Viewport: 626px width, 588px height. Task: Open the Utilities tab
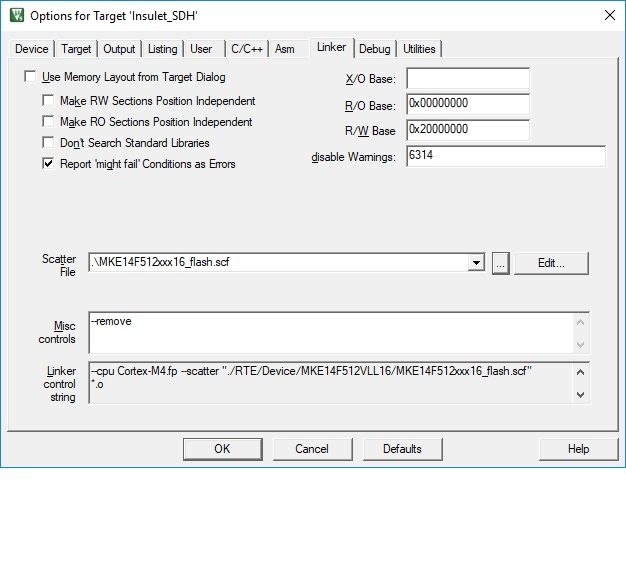(x=419, y=49)
